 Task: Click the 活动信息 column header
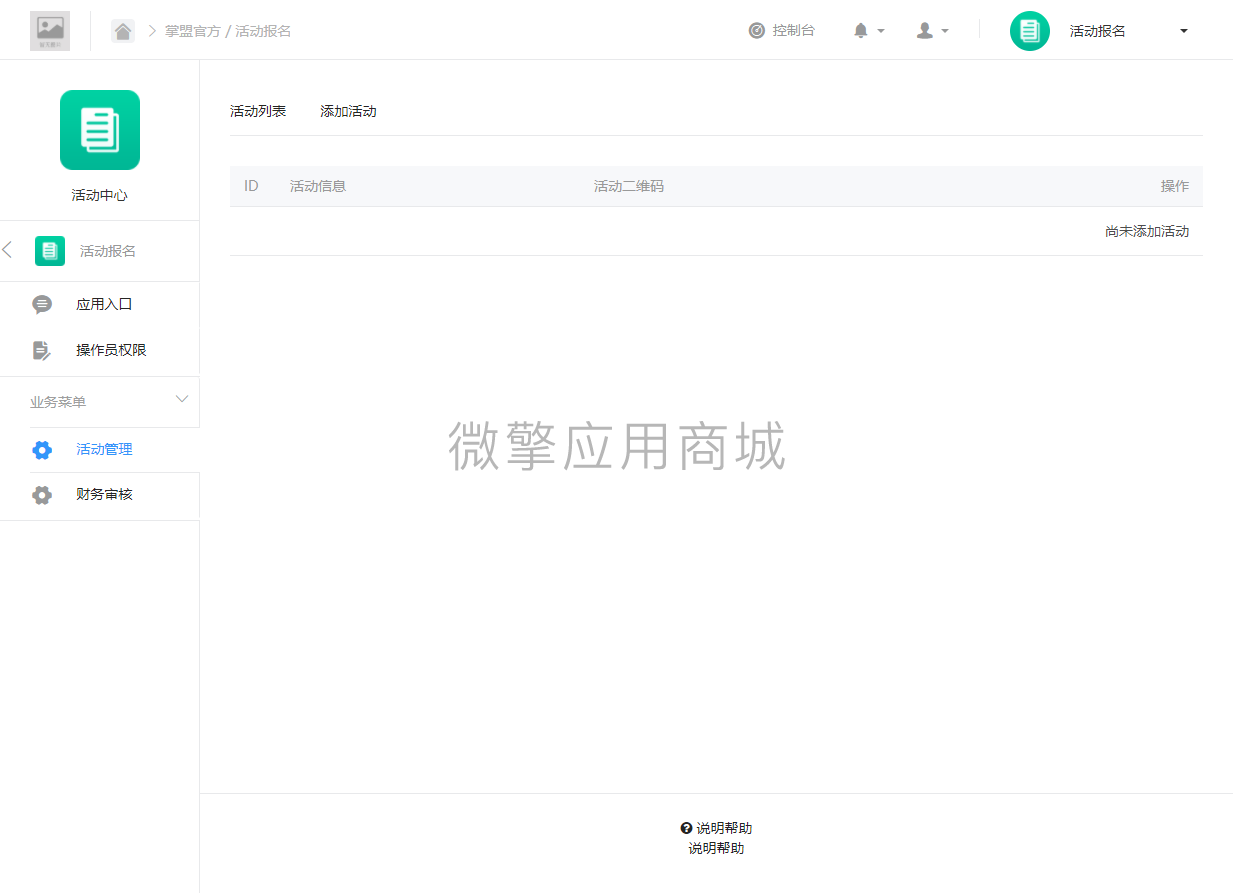(x=318, y=186)
